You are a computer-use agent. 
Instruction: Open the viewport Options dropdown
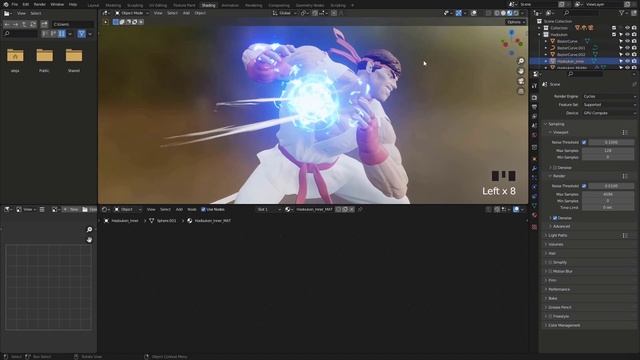[x=516, y=22]
